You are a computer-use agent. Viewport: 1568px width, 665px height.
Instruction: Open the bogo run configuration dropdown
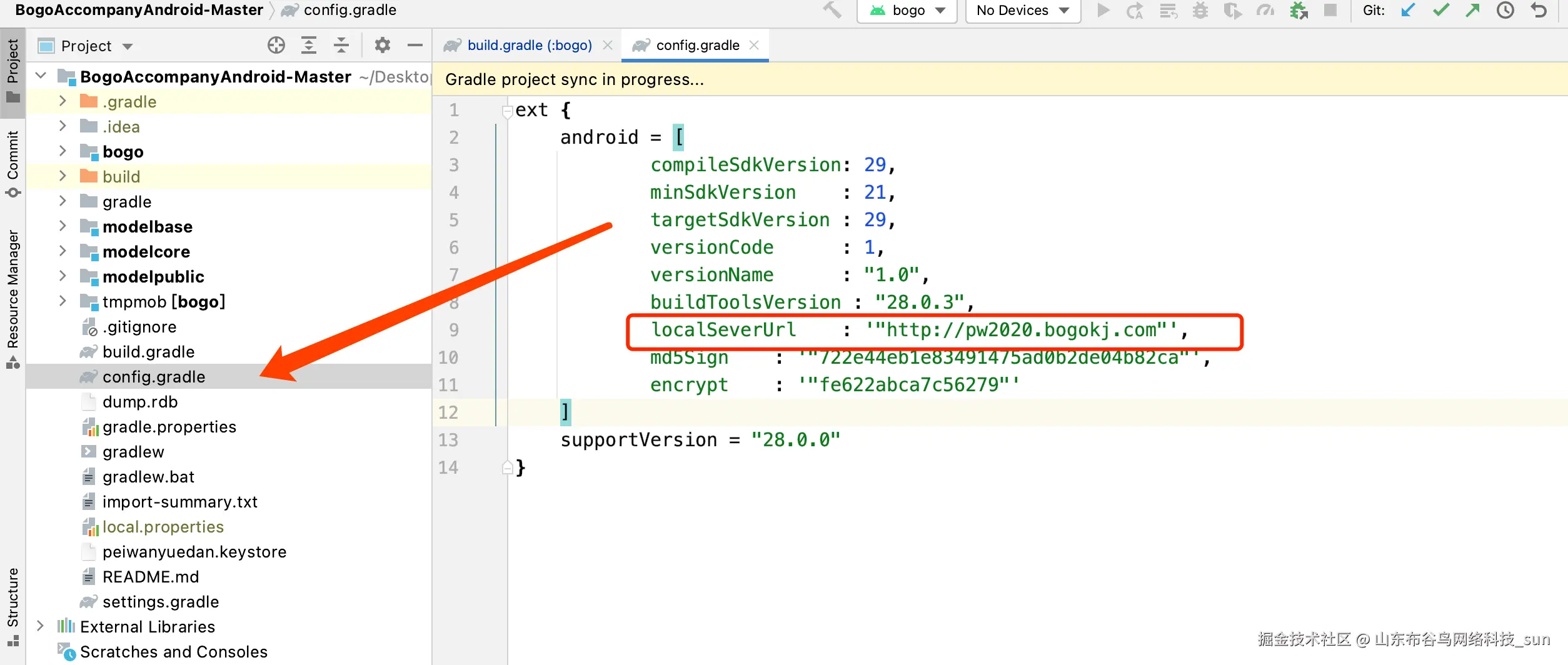click(x=907, y=11)
